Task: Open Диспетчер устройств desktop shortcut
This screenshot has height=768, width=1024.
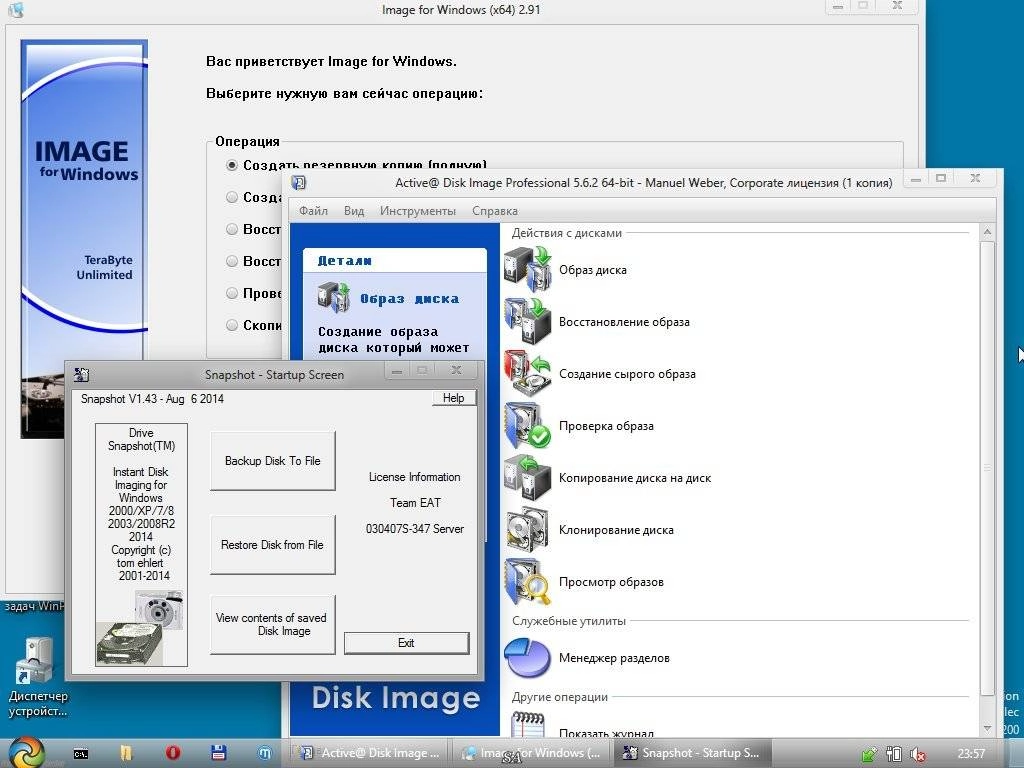Action: coord(37,678)
